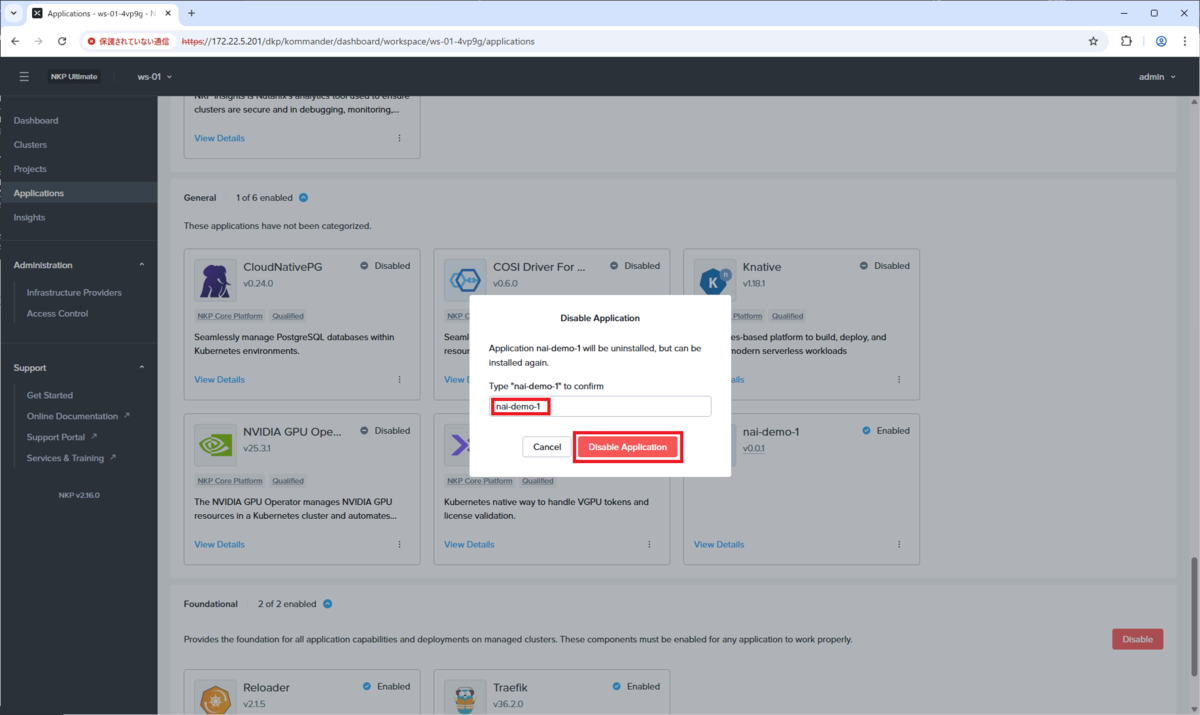Open the admin user menu
Viewport: 1200px width, 715px height.
click(x=1157, y=76)
